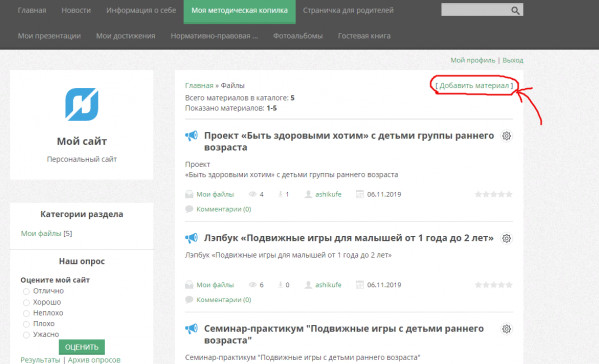Screen dimensions: 599x364
Task: Click the Мой сайт heading
Action: click(x=82, y=141)
